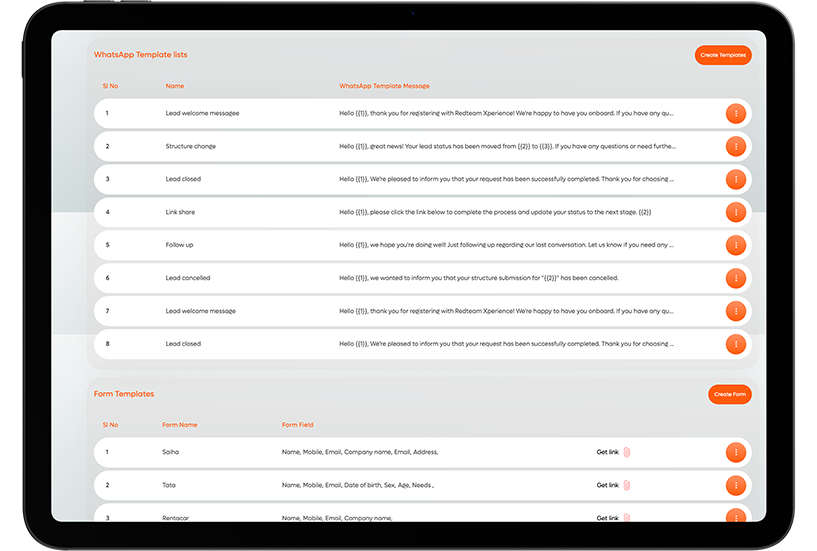The height and width of the screenshot is (551, 817).
Task: Click Saiha form fields list text
Action: [360, 452]
